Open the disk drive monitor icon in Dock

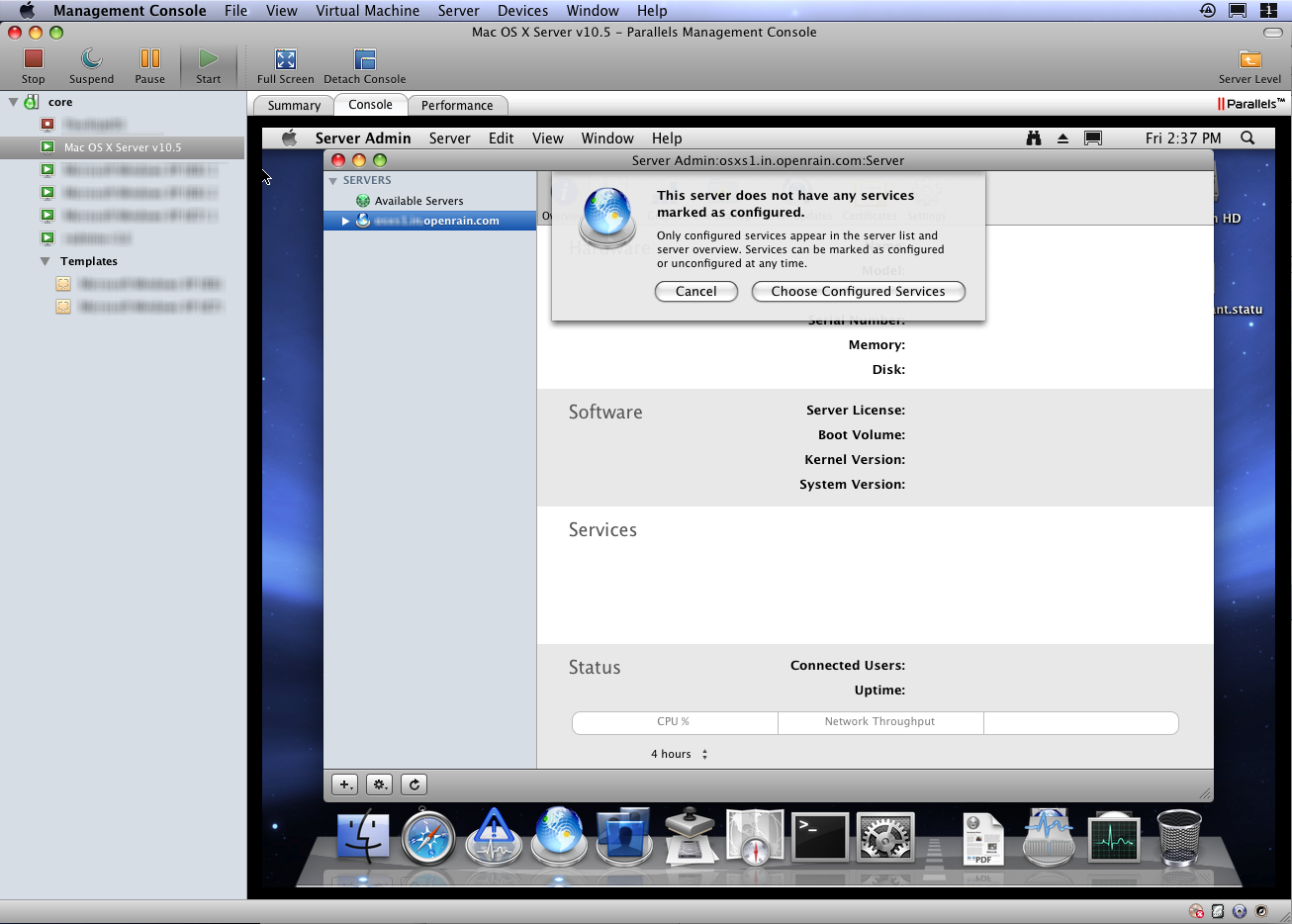click(1049, 838)
